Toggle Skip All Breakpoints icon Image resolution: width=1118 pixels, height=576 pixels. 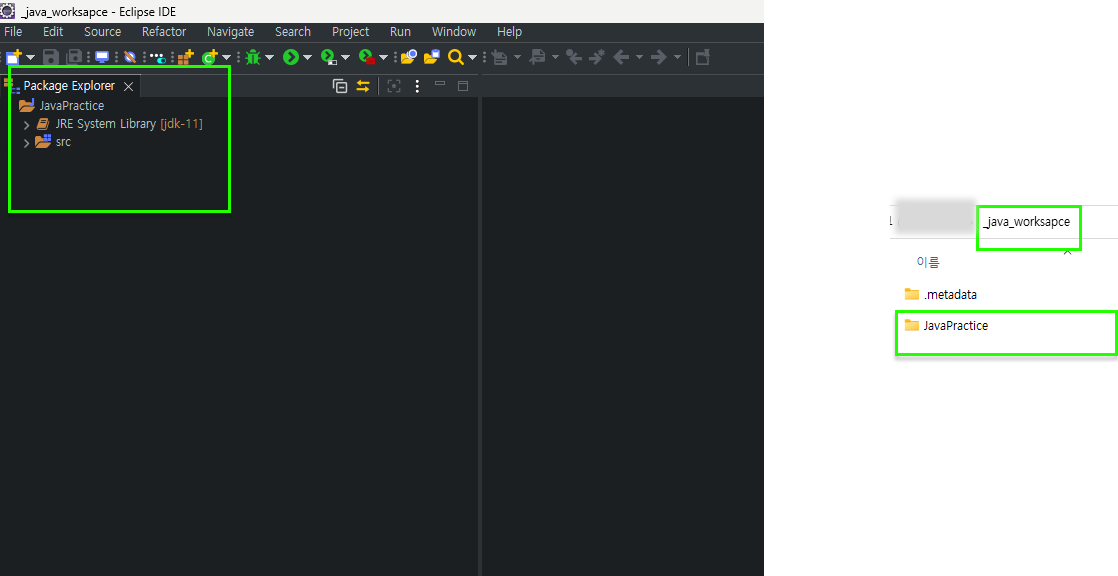point(130,57)
